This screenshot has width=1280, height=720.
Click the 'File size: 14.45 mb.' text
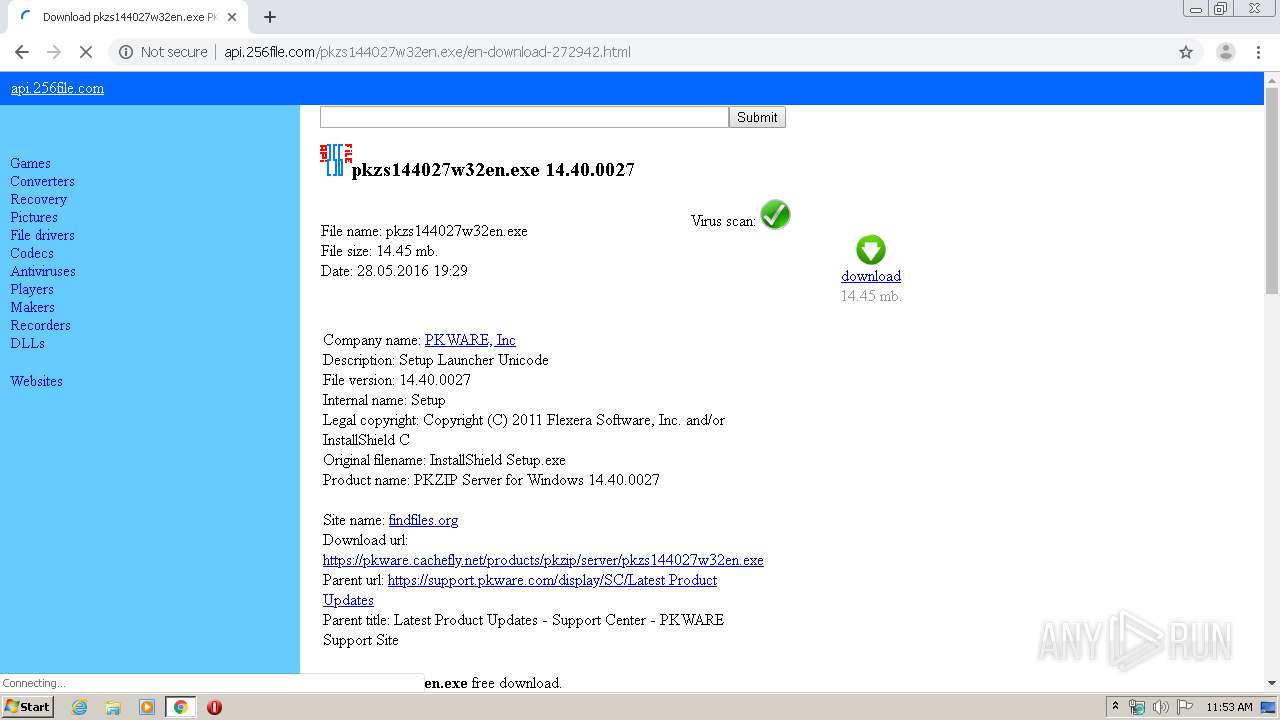[x=379, y=251]
